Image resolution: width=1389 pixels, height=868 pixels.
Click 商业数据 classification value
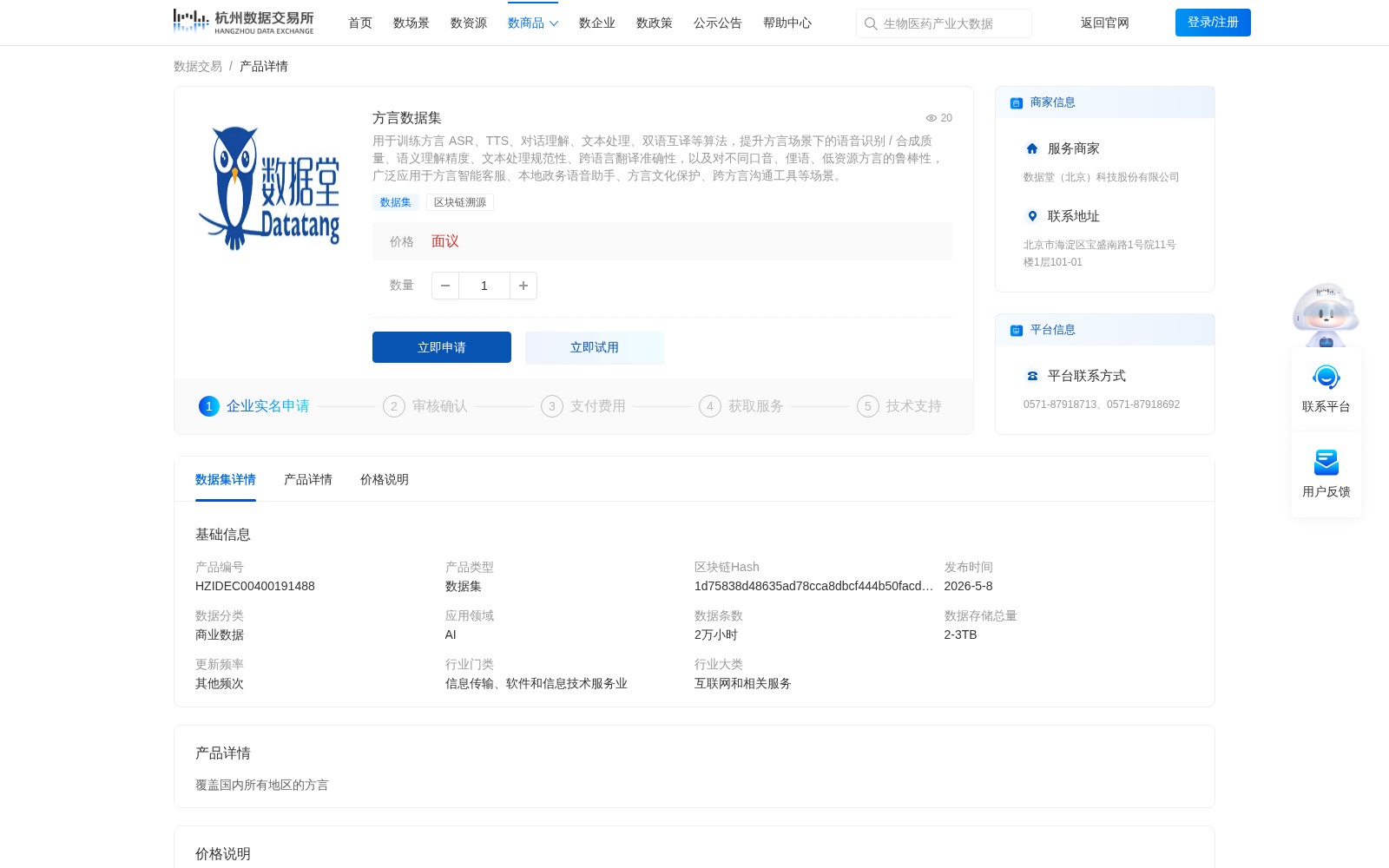tap(220, 635)
